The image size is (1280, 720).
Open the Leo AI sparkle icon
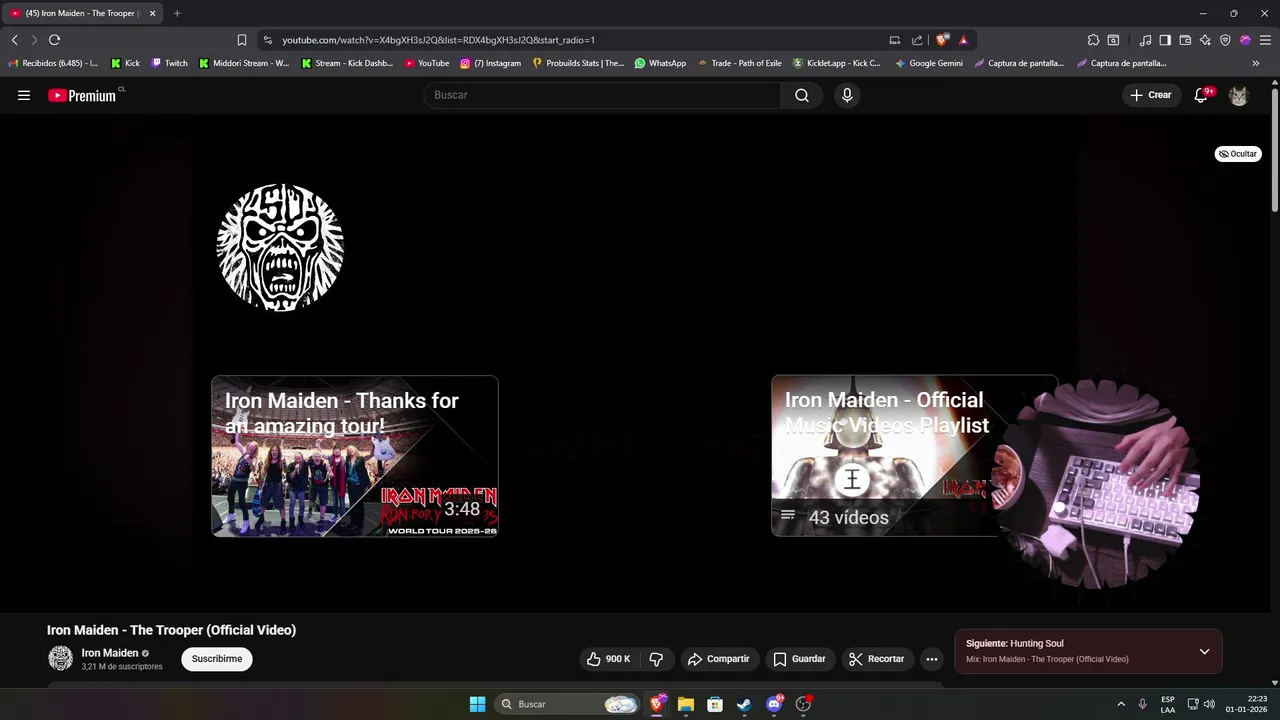pos(1205,40)
